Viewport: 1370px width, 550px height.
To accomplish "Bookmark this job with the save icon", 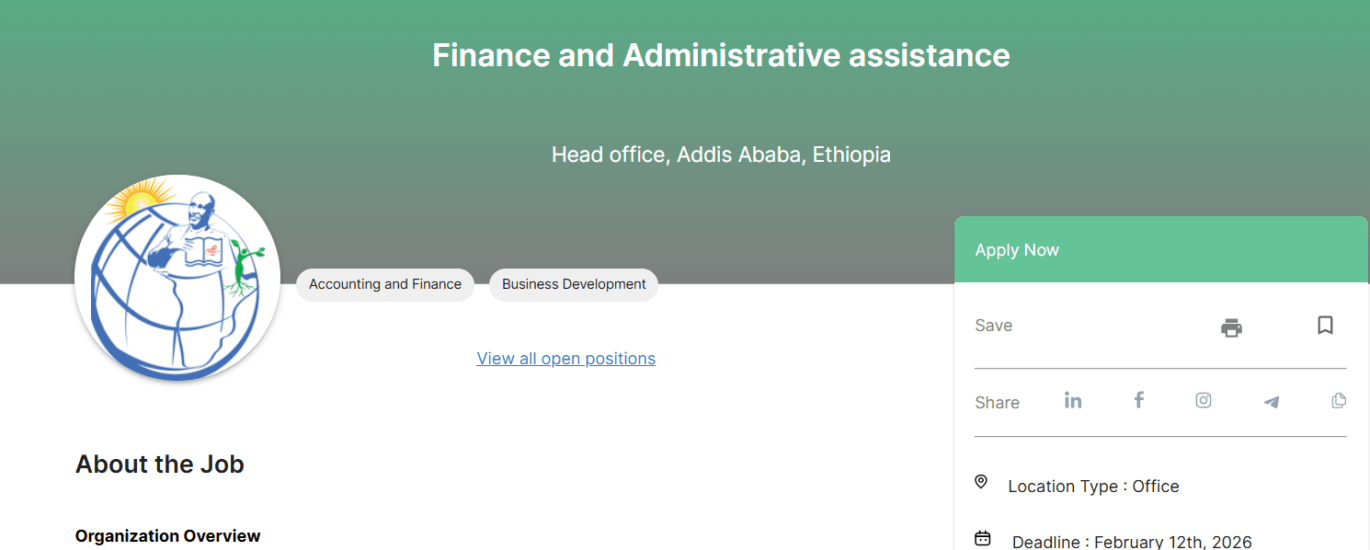I will pyautogui.click(x=1325, y=325).
